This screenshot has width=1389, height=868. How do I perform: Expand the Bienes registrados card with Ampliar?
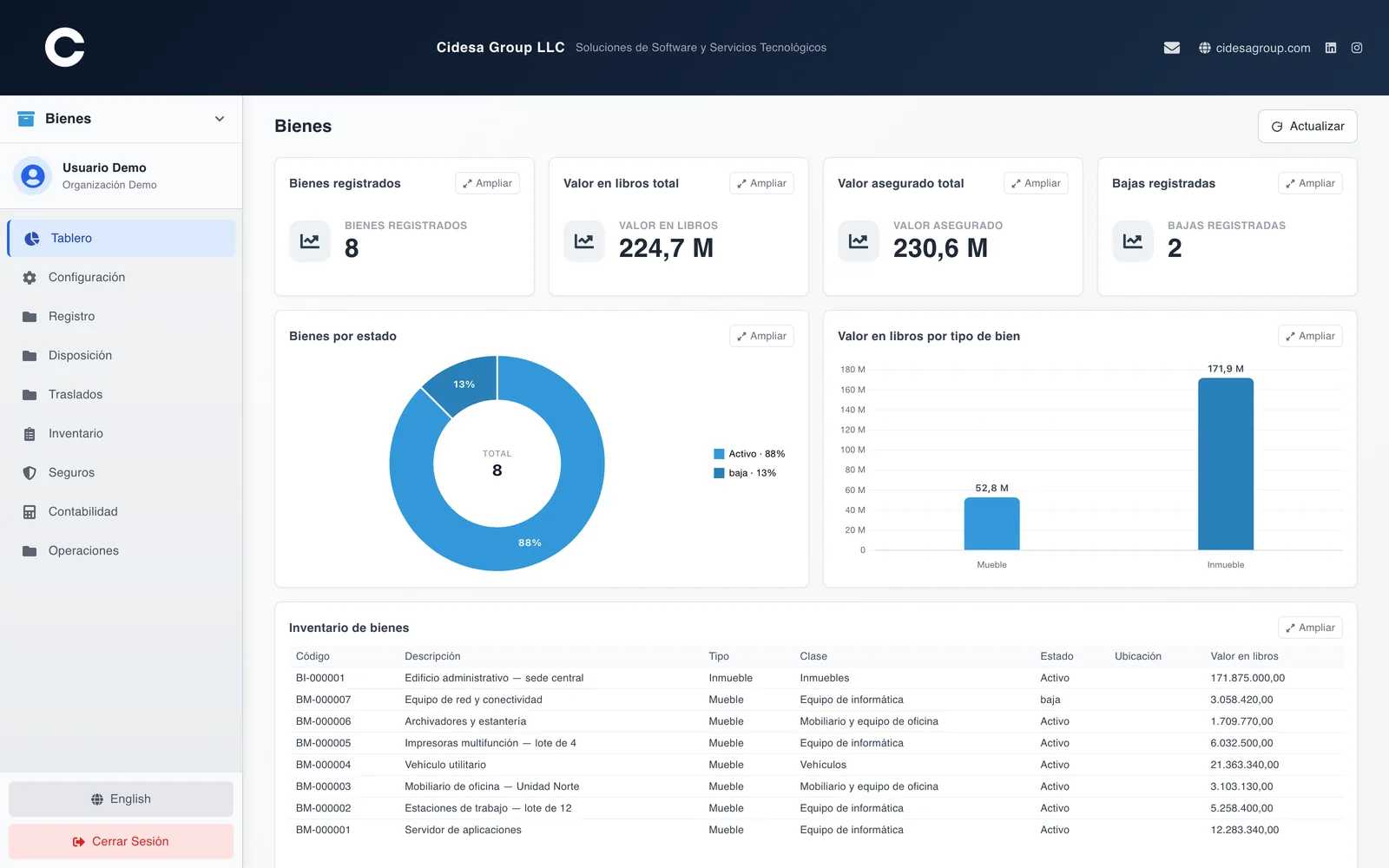487,183
